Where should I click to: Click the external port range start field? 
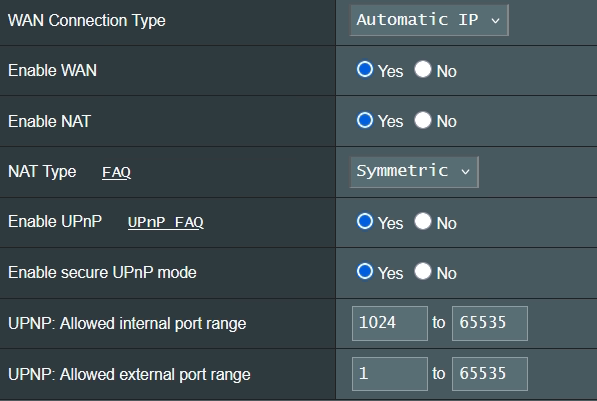pos(390,374)
